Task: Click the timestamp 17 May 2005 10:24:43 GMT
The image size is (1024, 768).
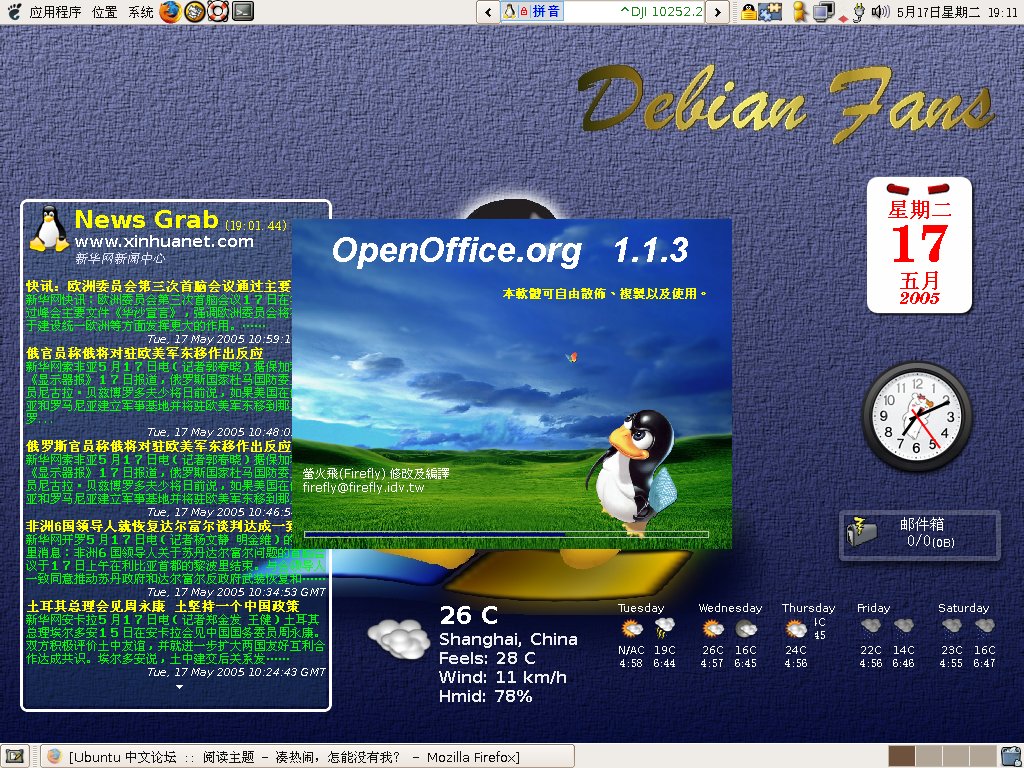Action: point(236,672)
